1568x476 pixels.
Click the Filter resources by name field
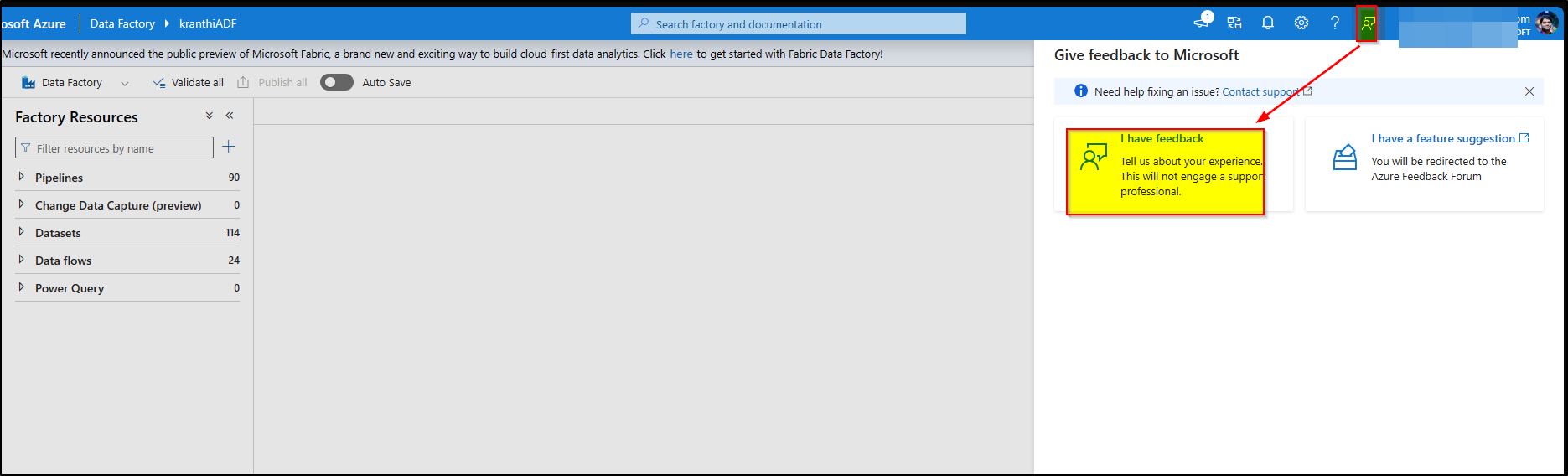tap(114, 147)
